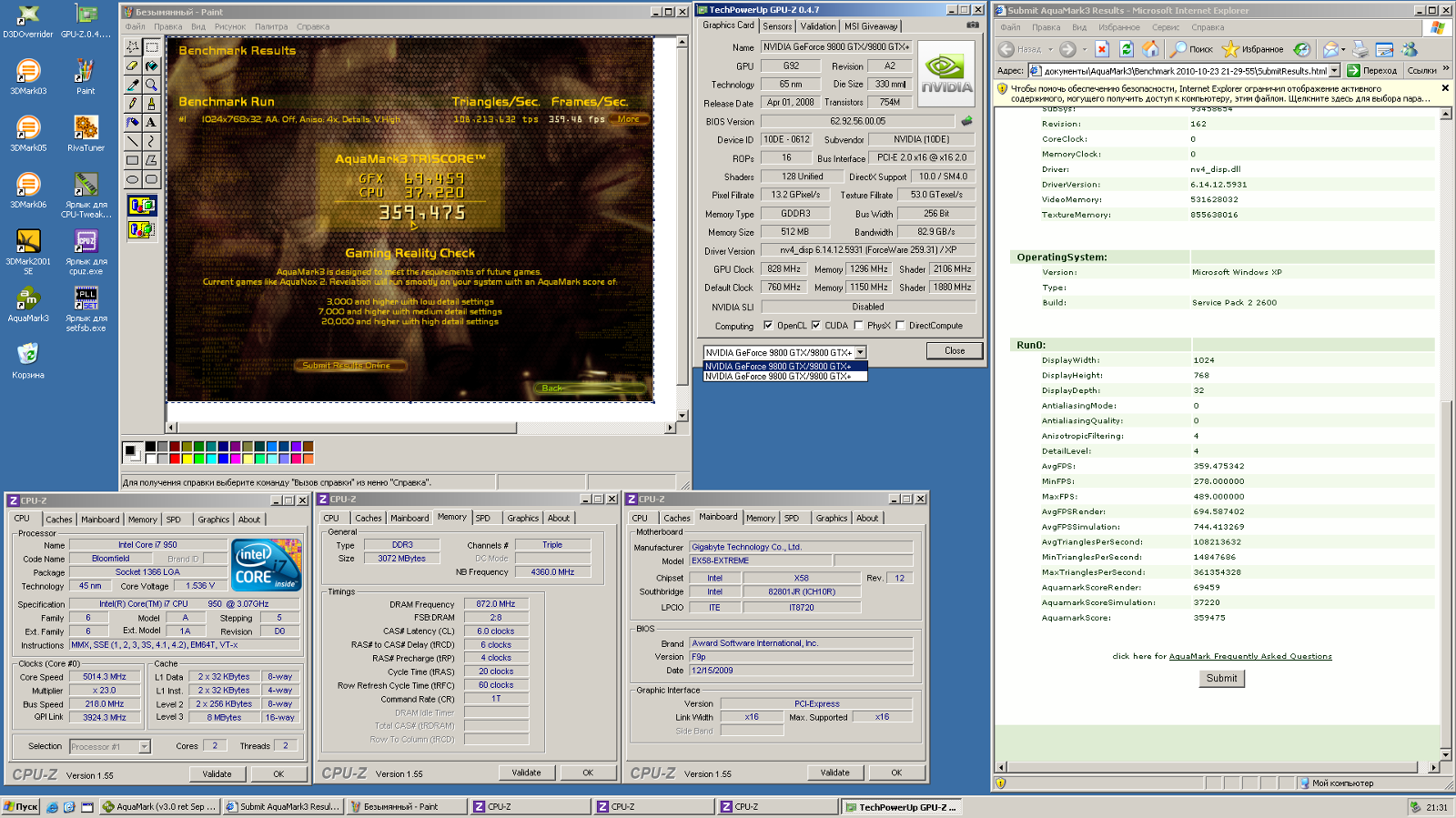The height and width of the screenshot is (818, 1456).
Task: Click the Paint horizontal scrollbar thumb
Action: tap(347, 427)
